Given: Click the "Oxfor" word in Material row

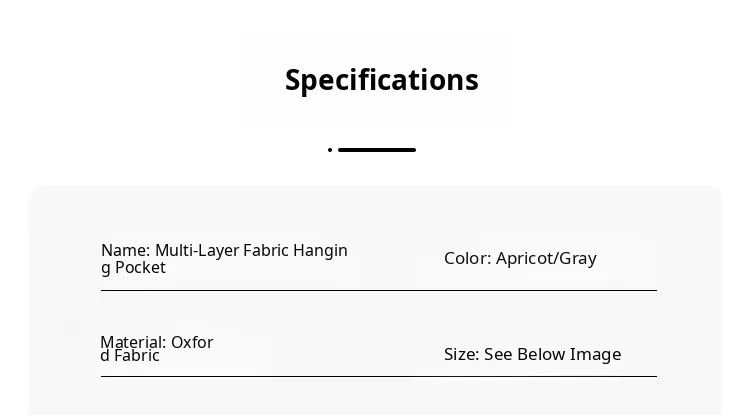Looking at the screenshot, I should pyautogui.click(x=192, y=343).
